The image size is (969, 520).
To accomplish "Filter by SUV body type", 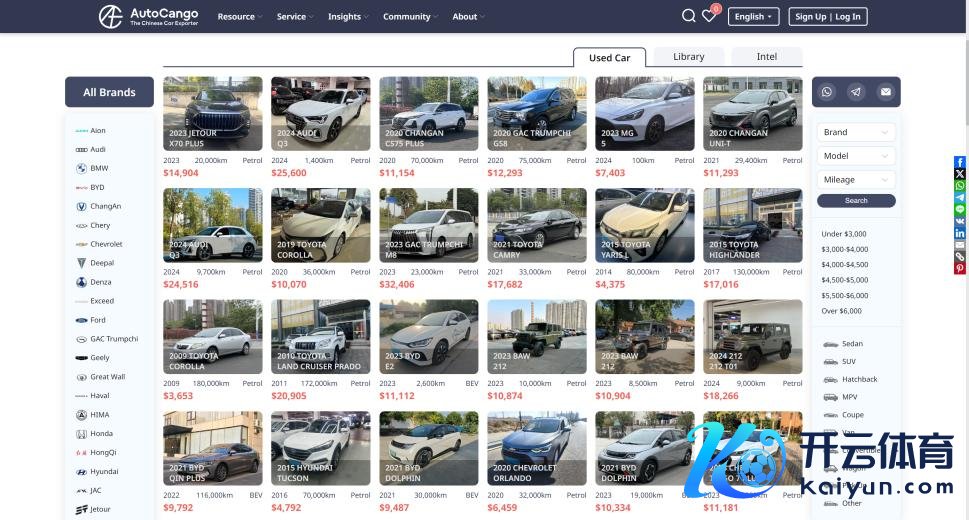I will (848, 361).
